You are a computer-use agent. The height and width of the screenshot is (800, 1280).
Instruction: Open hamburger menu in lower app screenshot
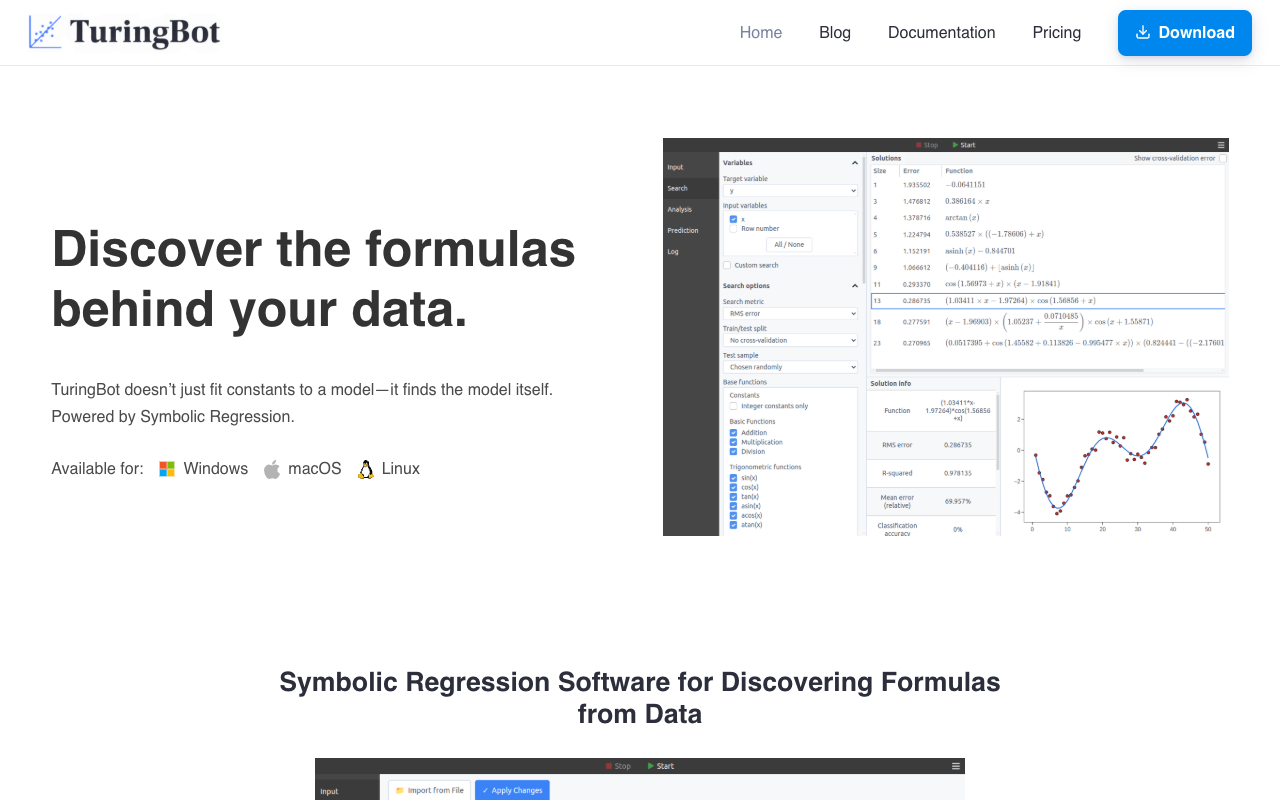pyautogui.click(x=956, y=766)
